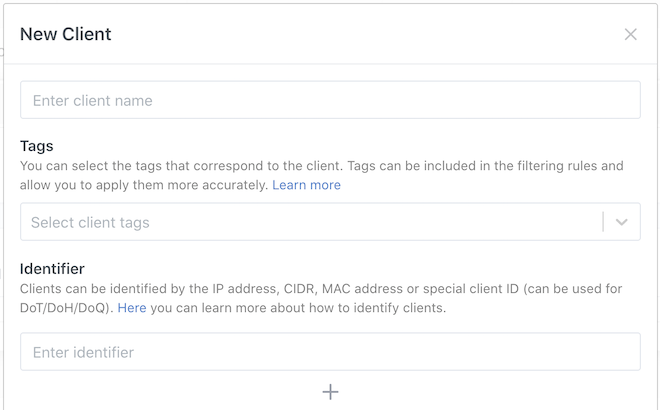This screenshot has height=410, width=660.
Task: Click the "DoT/DoH/DoQ" text in the identifier description
Action: 64,308
